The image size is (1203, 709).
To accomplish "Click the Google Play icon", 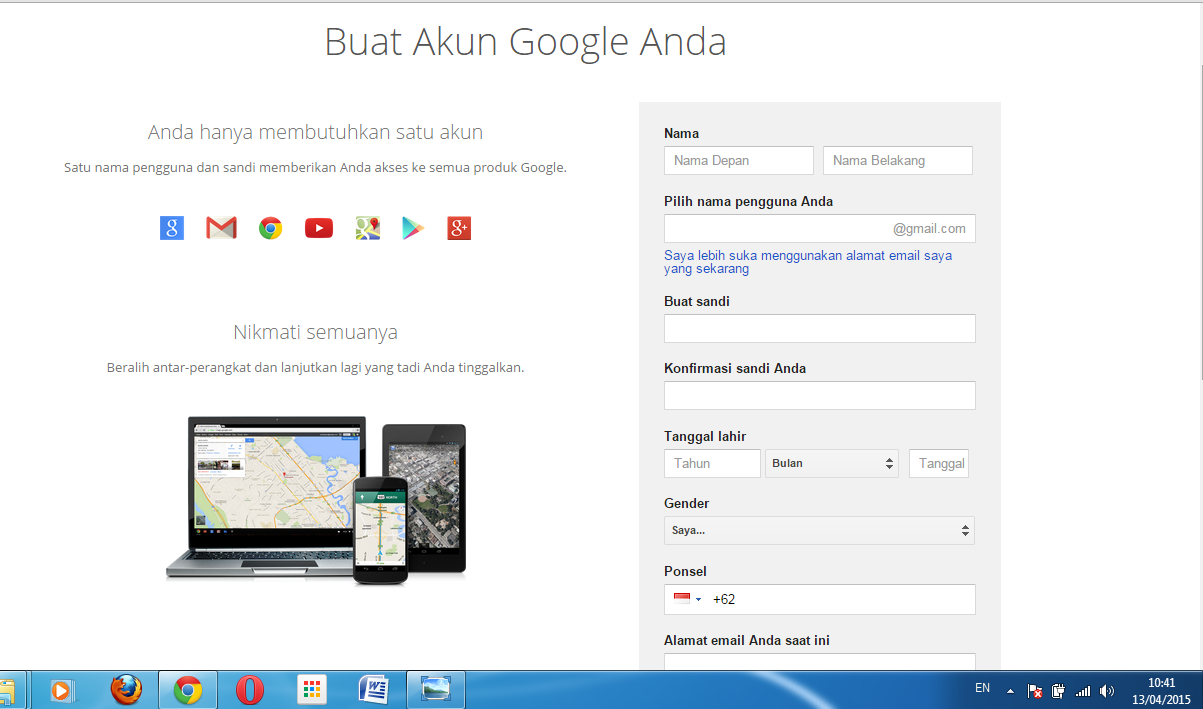I will (413, 228).
